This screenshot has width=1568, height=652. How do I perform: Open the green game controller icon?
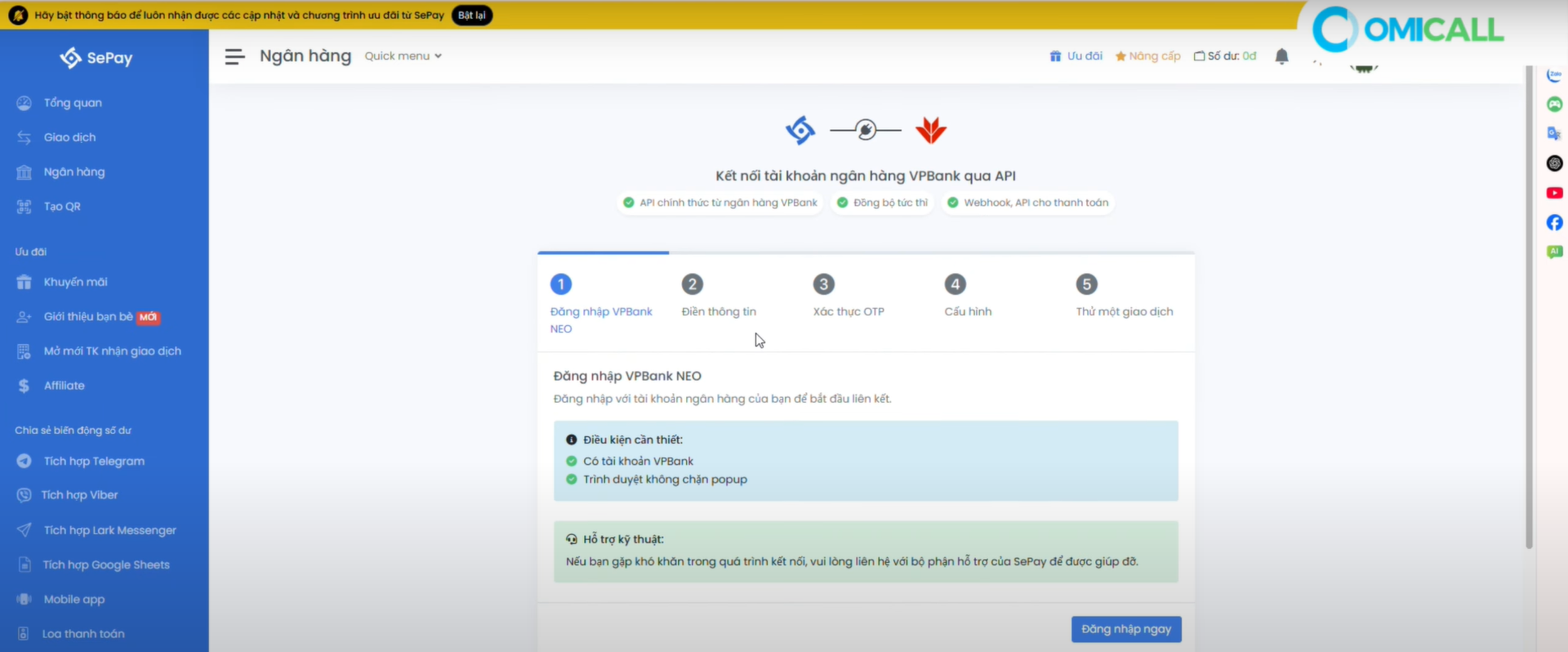click(1554, 105)
